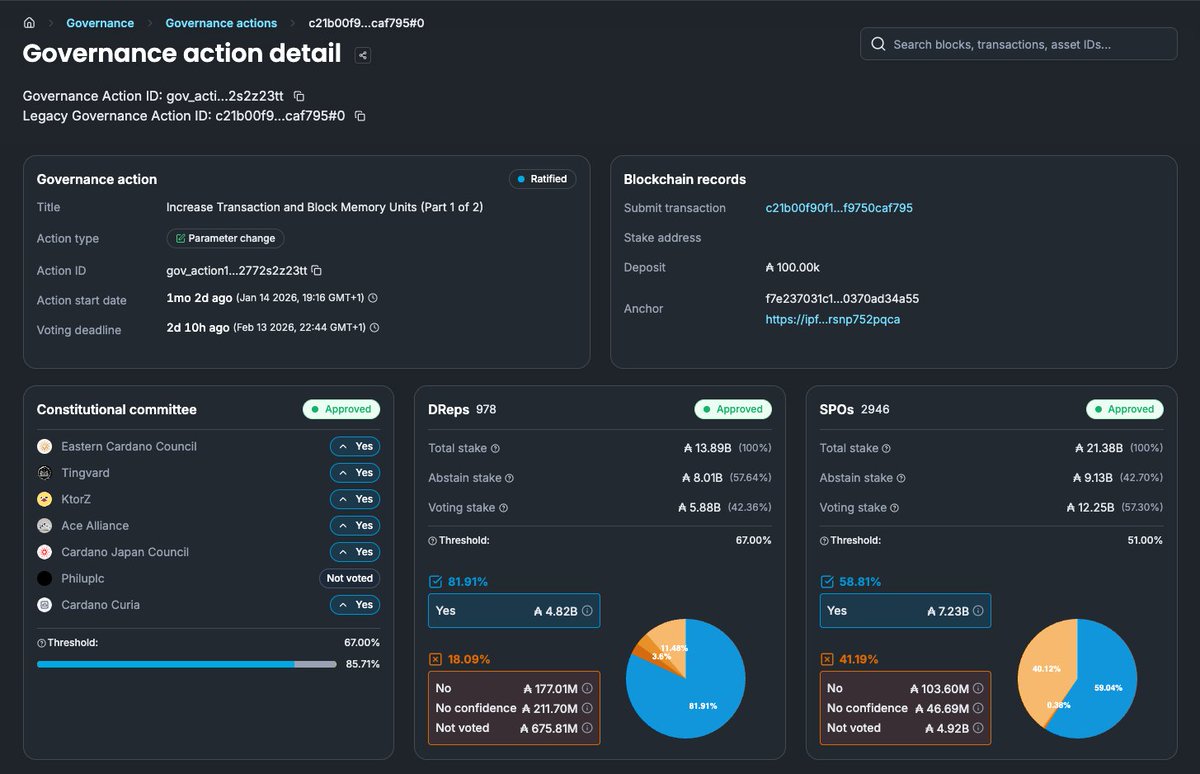Copy the Action ID in governance card
1200x774 pixels.
click(x=316, y=270)
